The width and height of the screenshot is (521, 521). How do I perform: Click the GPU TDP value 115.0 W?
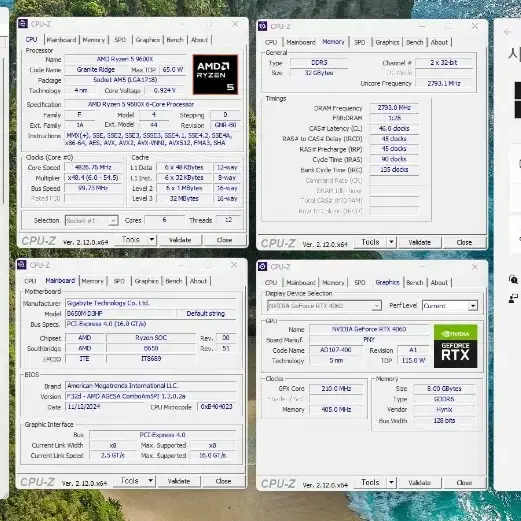point(413,360)
